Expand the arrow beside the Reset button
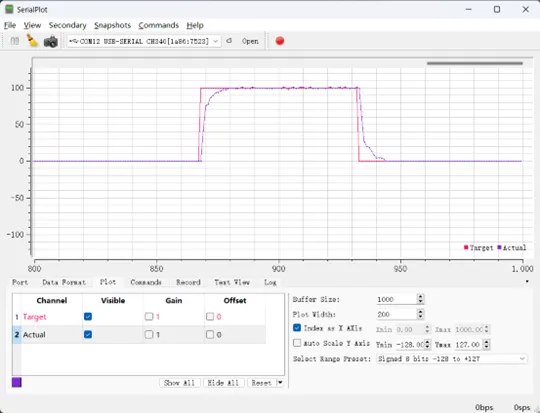The width and height of the screenshot is (540, 413). [x=280, y=383]
